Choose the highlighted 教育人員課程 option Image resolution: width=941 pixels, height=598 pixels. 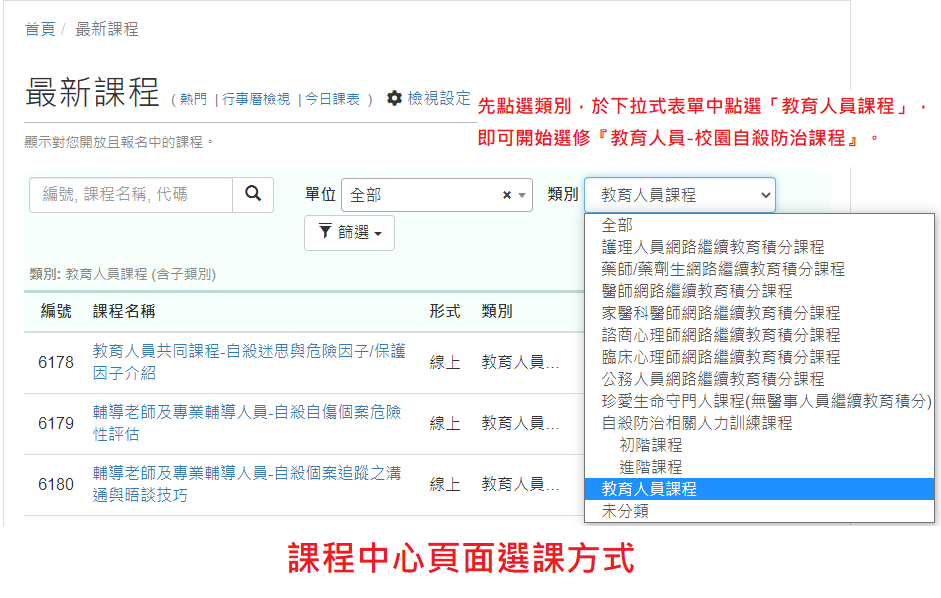click(x=649, y=489)
